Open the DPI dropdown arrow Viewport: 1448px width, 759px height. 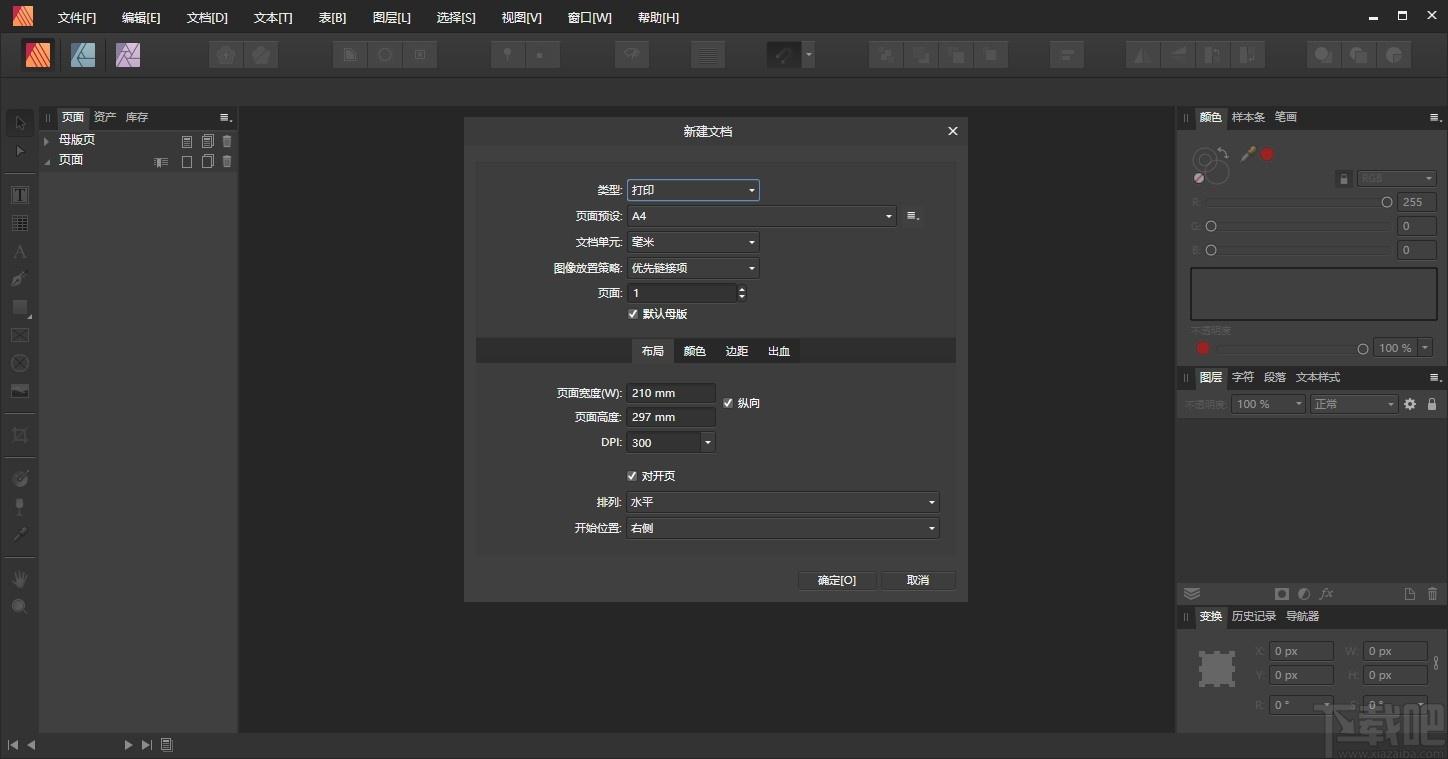(x=708, y=442)
